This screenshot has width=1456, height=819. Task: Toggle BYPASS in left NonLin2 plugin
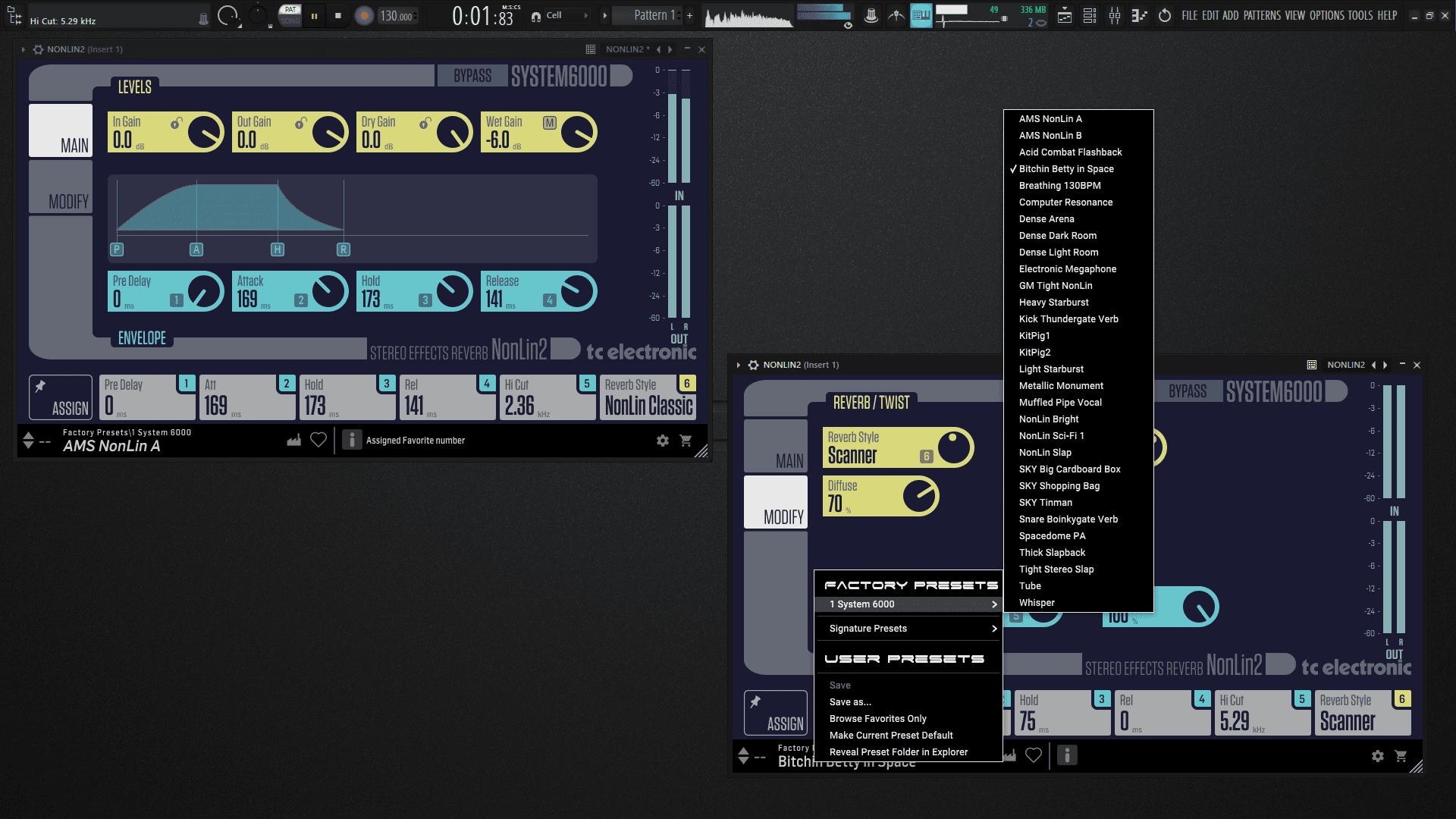[x=472, y=76]
